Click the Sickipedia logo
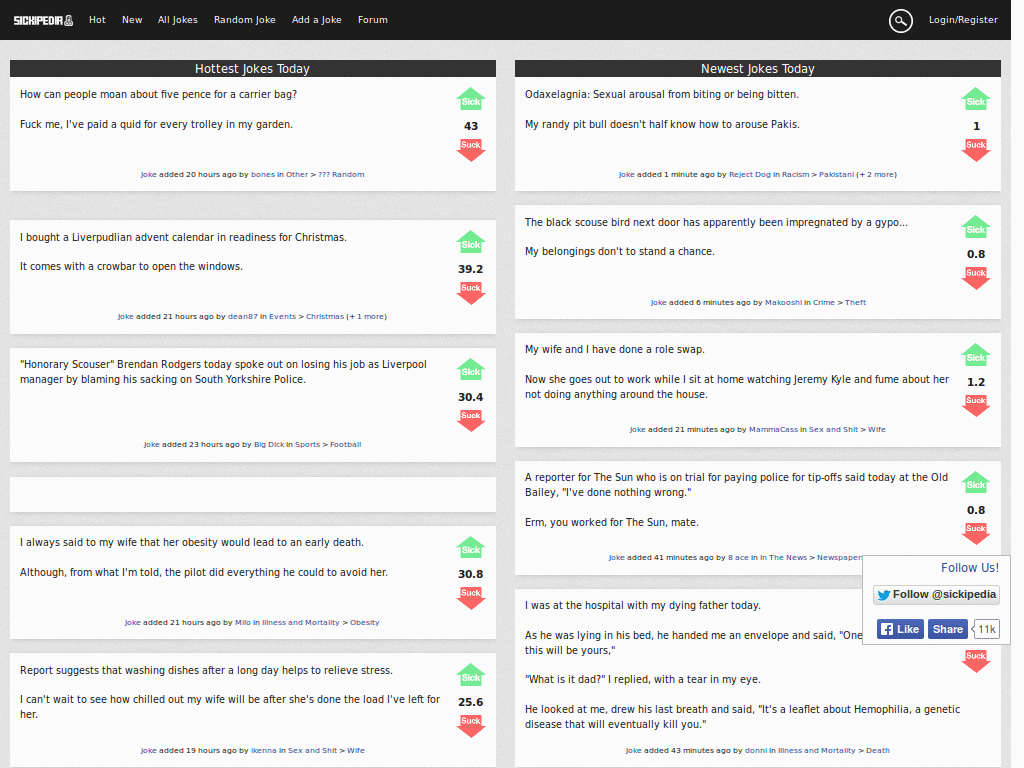This screenshot has height=768, width=1024. (43, 20)
